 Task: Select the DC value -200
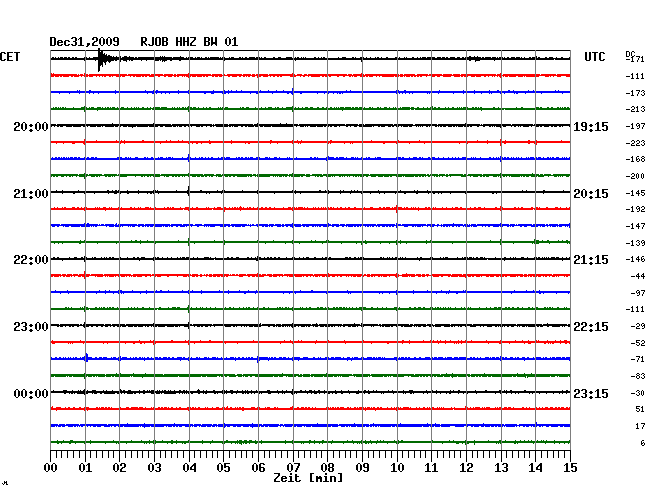[635, 176]
